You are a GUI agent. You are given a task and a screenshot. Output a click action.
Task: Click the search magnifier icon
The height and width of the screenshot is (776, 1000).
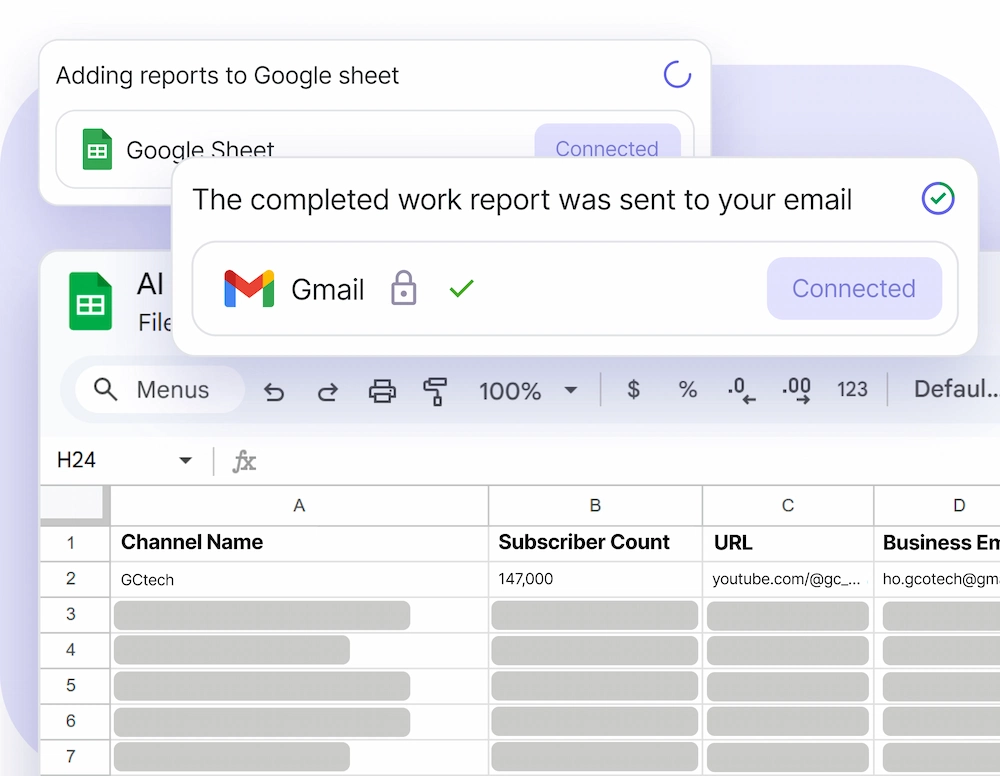105,389
